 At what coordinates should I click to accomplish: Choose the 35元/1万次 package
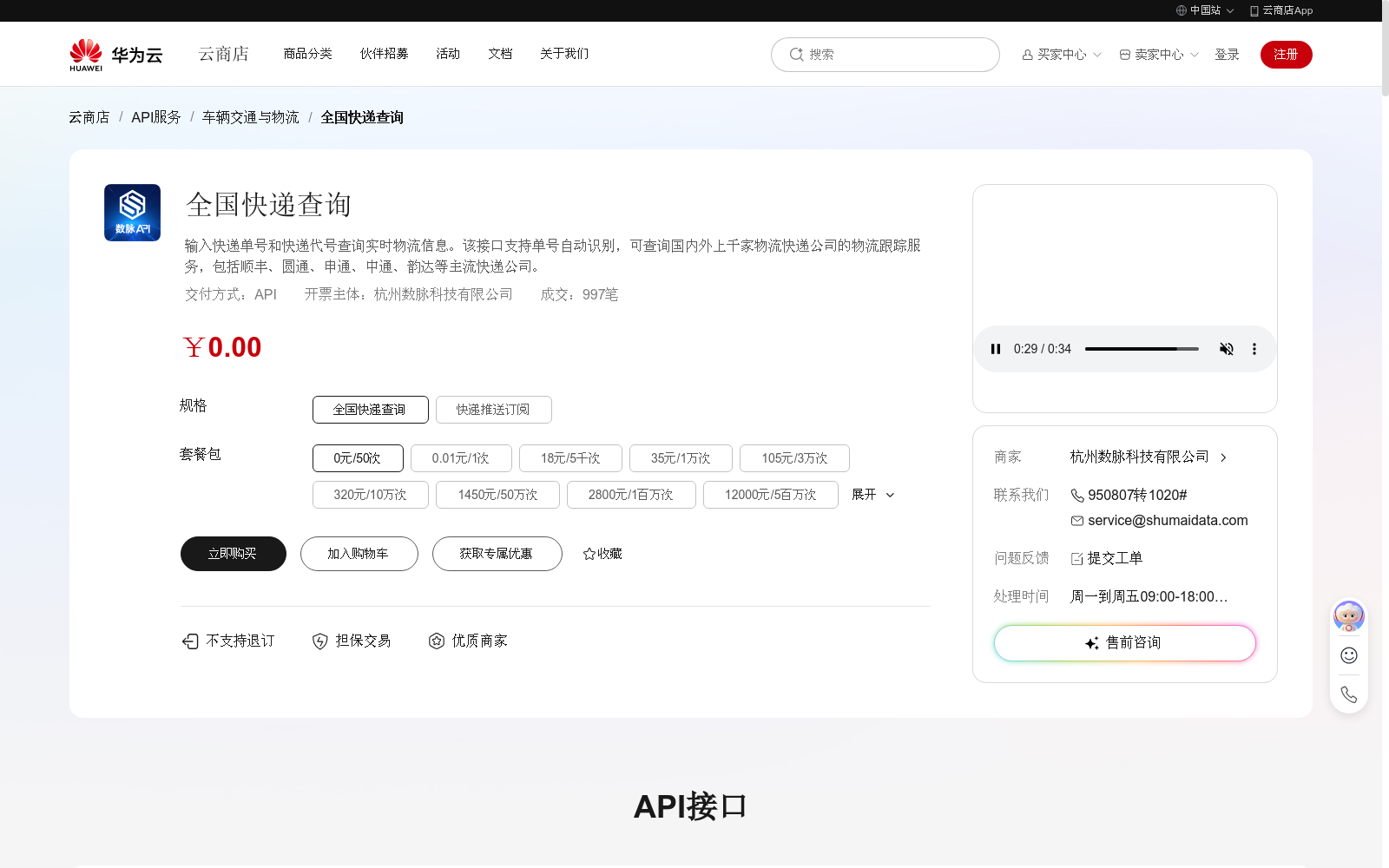681,458
